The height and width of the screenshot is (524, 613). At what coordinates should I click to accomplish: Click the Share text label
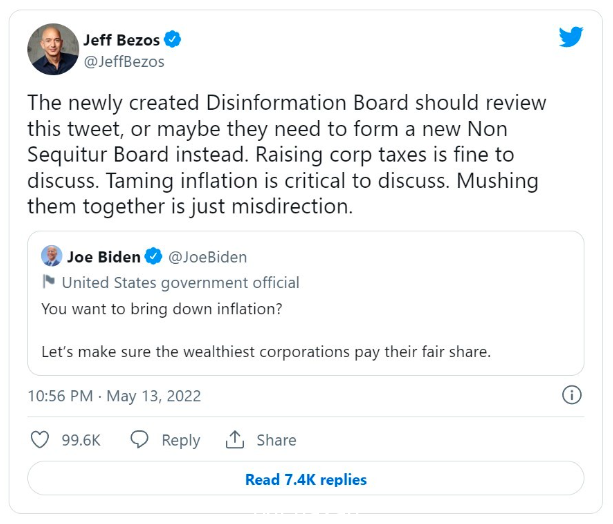click(276, 440)
